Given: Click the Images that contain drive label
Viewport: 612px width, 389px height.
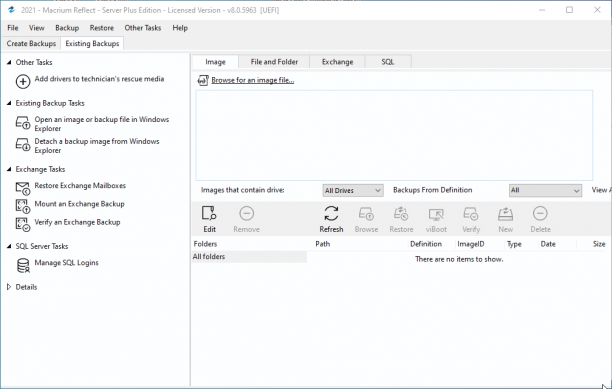Looking at the screenshot, I should pos(243,190).
